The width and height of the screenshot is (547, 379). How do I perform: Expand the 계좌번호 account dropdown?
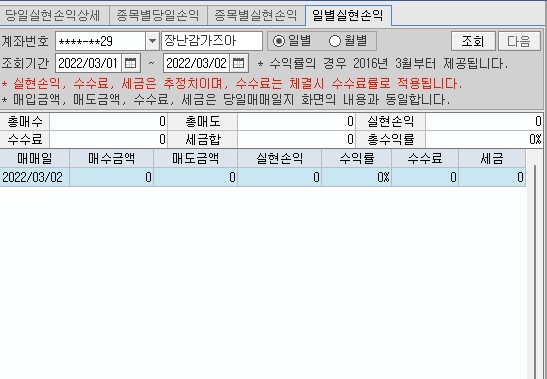click(x=152, y=41)
